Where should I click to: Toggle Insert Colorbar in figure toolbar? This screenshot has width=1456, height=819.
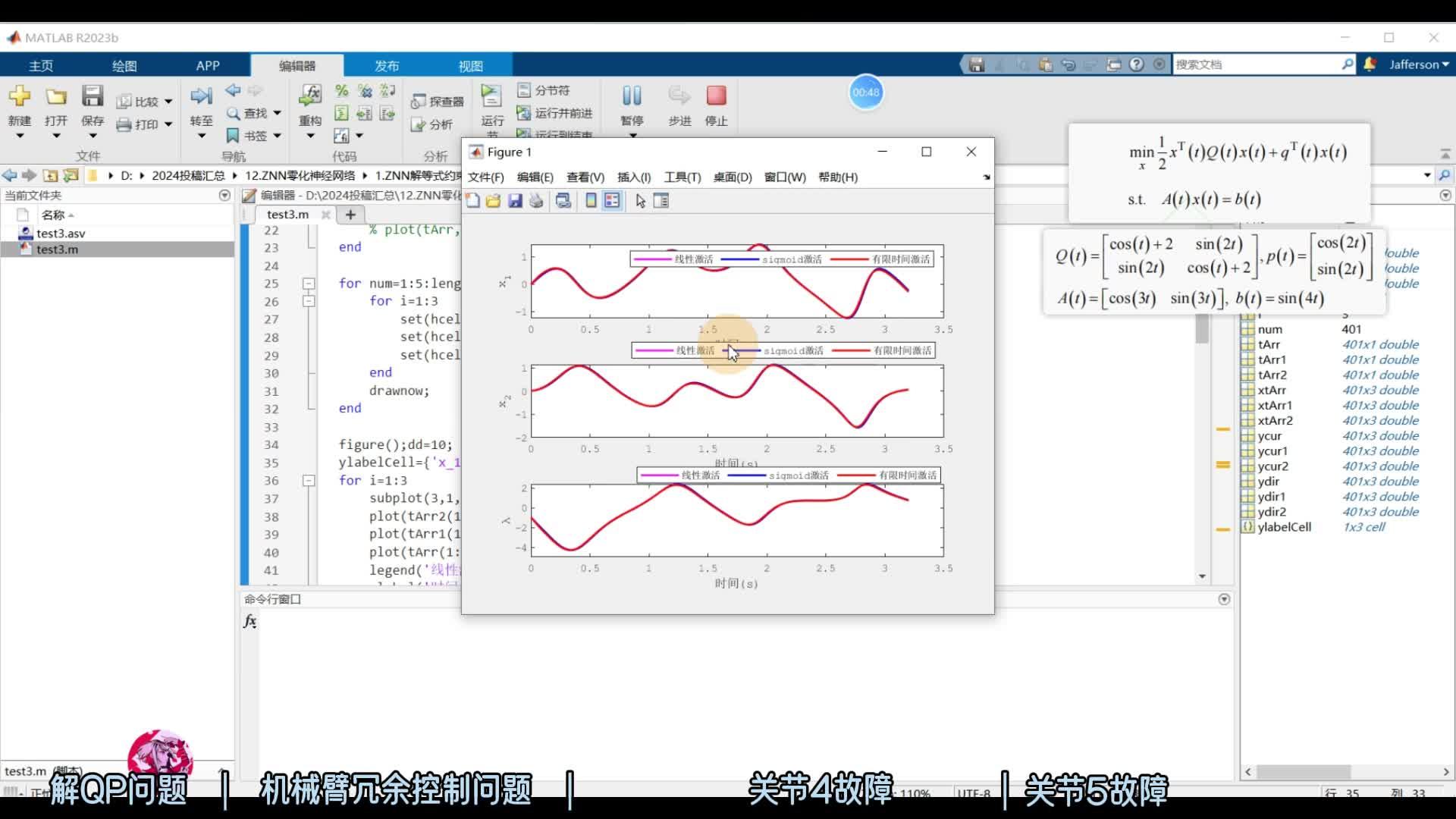click(591, 201)
